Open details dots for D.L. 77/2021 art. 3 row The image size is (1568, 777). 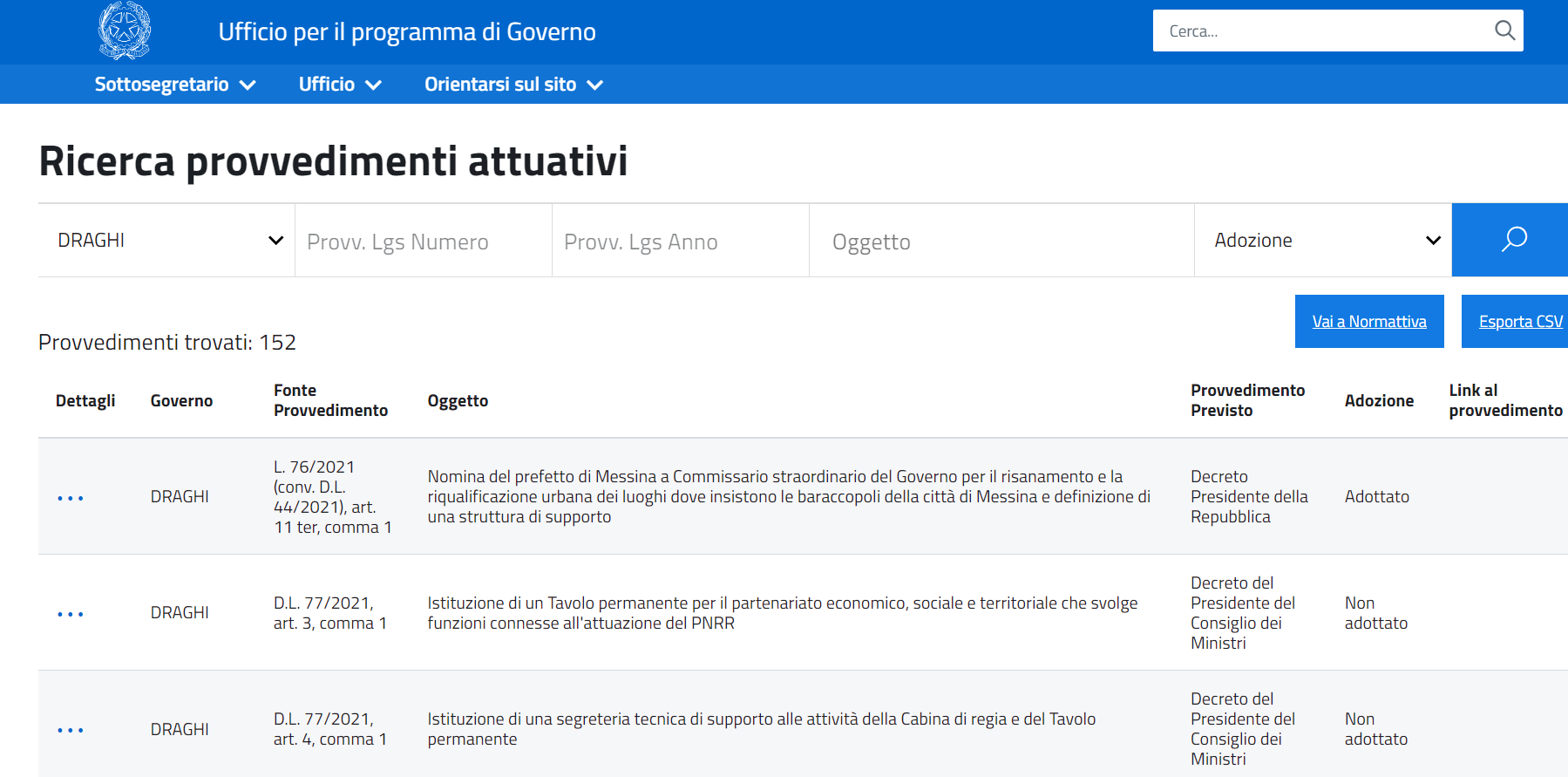(71, 614)
